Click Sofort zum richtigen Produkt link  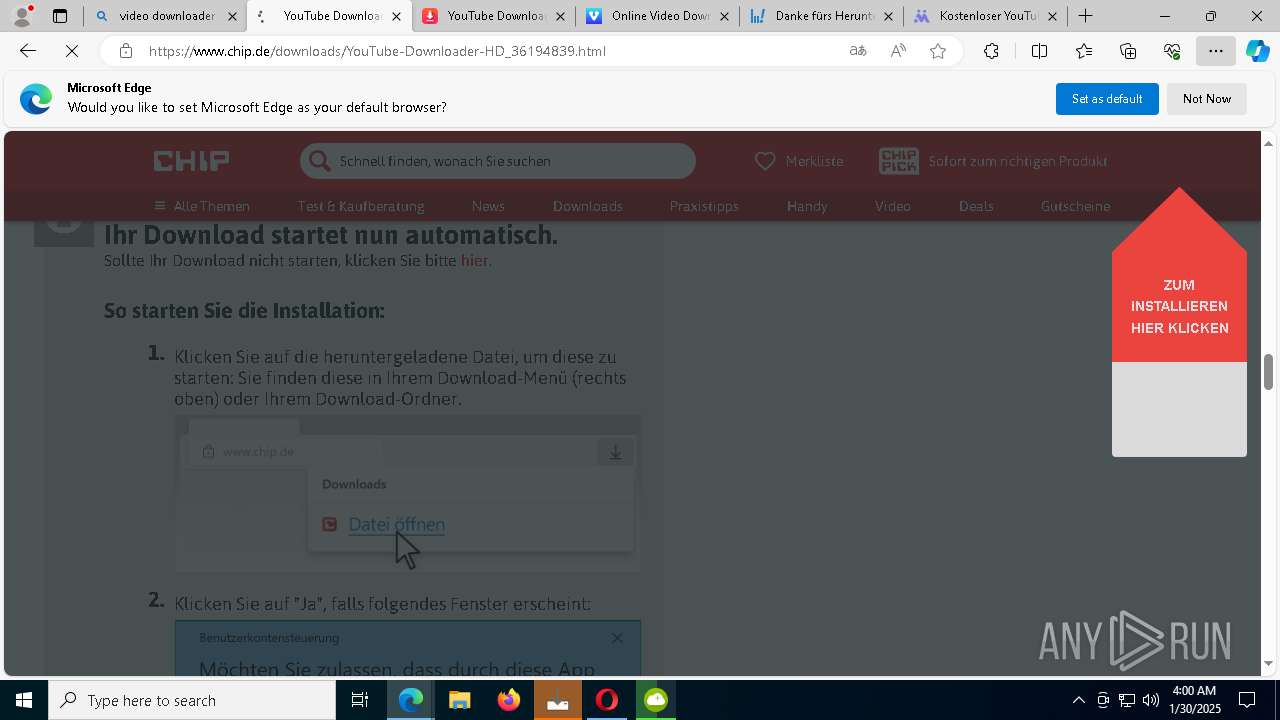pyautogui.click(x=1018, y=161)
